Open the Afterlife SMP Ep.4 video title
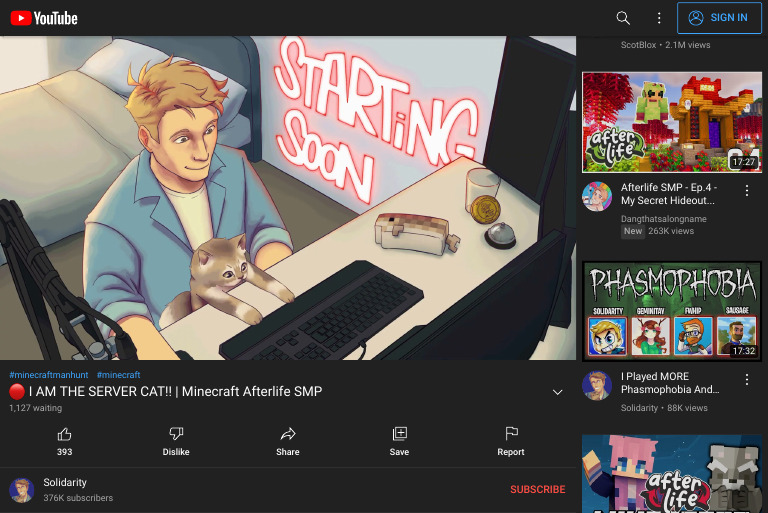 (669, 194)
